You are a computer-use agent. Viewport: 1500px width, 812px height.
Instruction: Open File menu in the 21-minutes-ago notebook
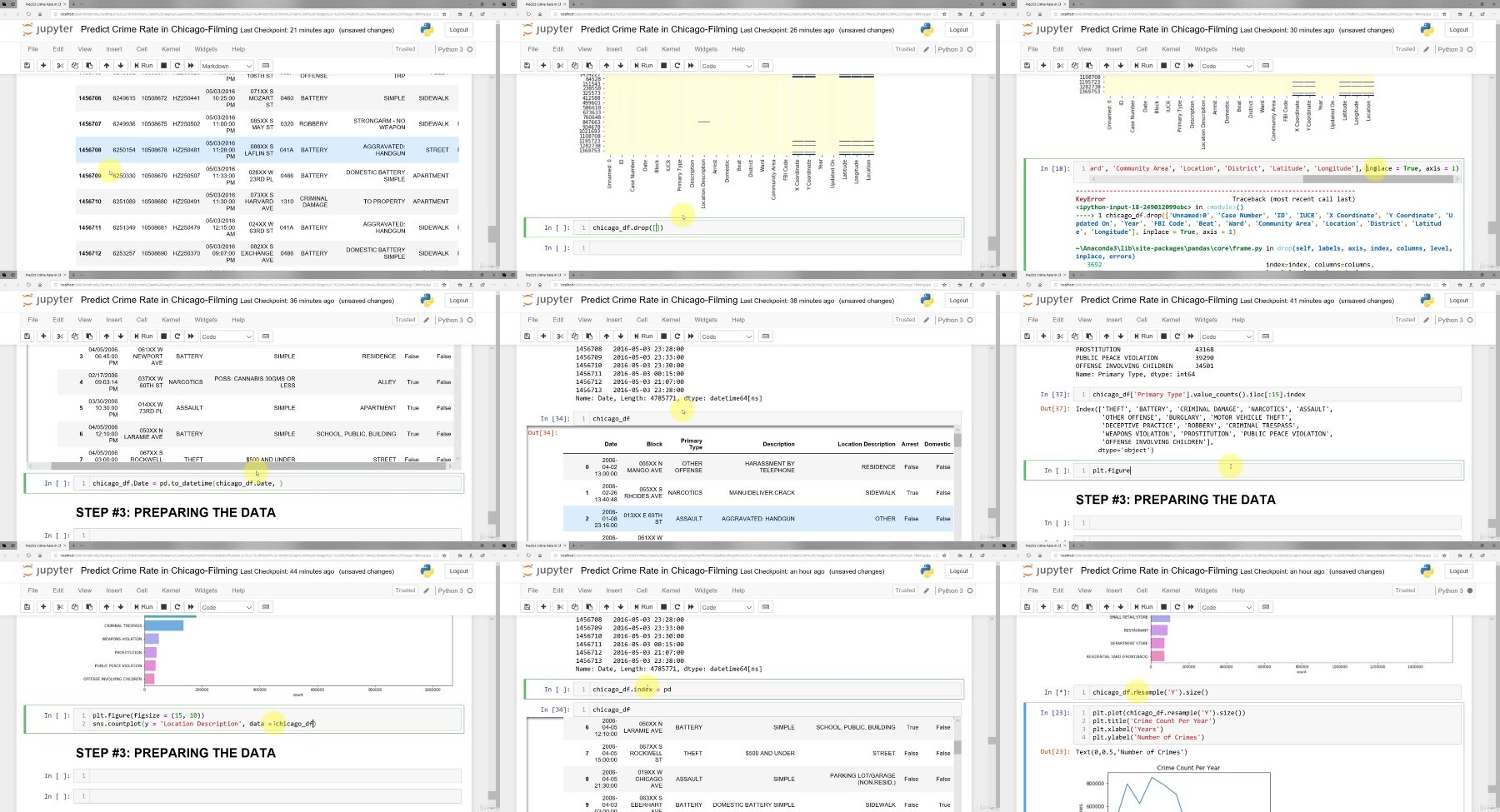tap(32, 49)
